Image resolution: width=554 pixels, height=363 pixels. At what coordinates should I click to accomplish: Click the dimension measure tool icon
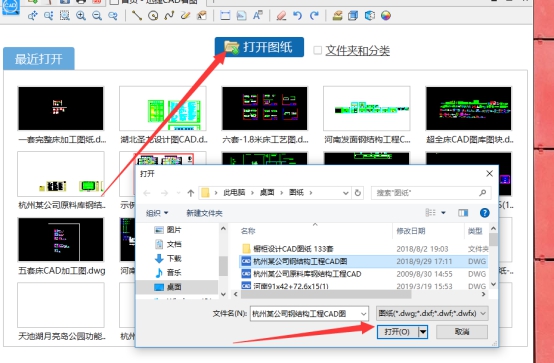(x=225, y=16)
